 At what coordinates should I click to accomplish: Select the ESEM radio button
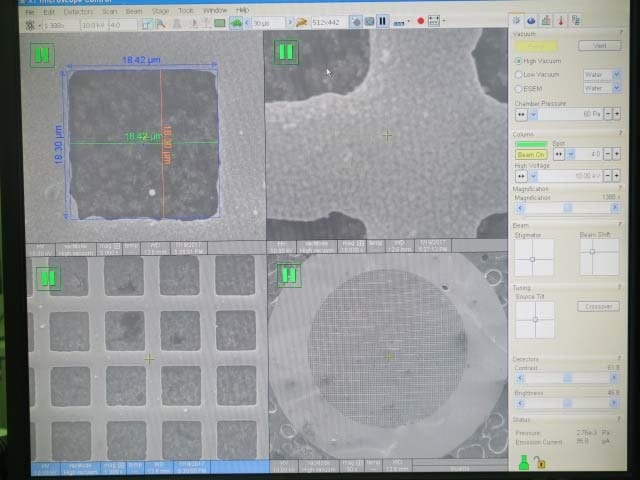pyautogui.click(x=518, y=88)
